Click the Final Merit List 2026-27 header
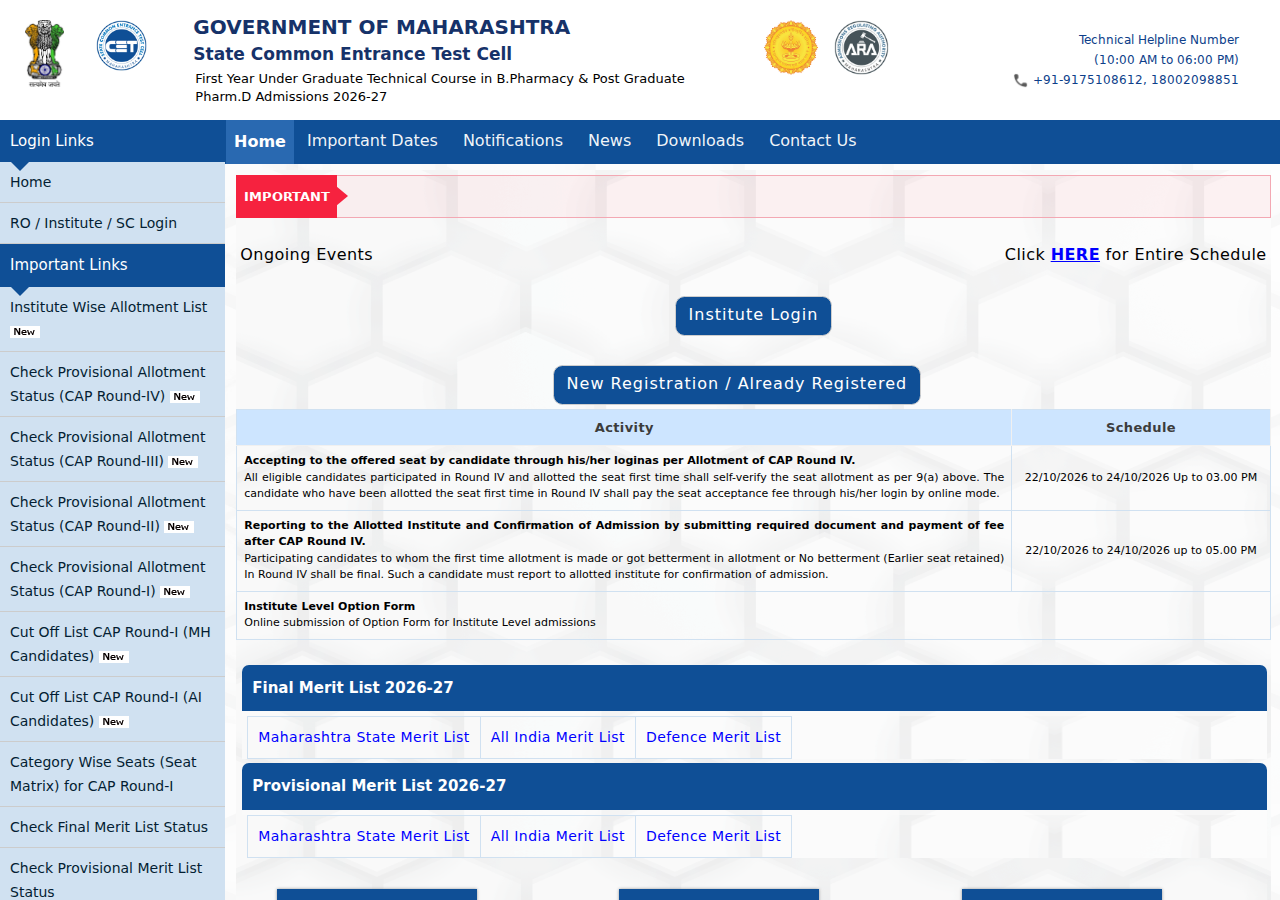The image size is (1280, 900). coord(754,688)
